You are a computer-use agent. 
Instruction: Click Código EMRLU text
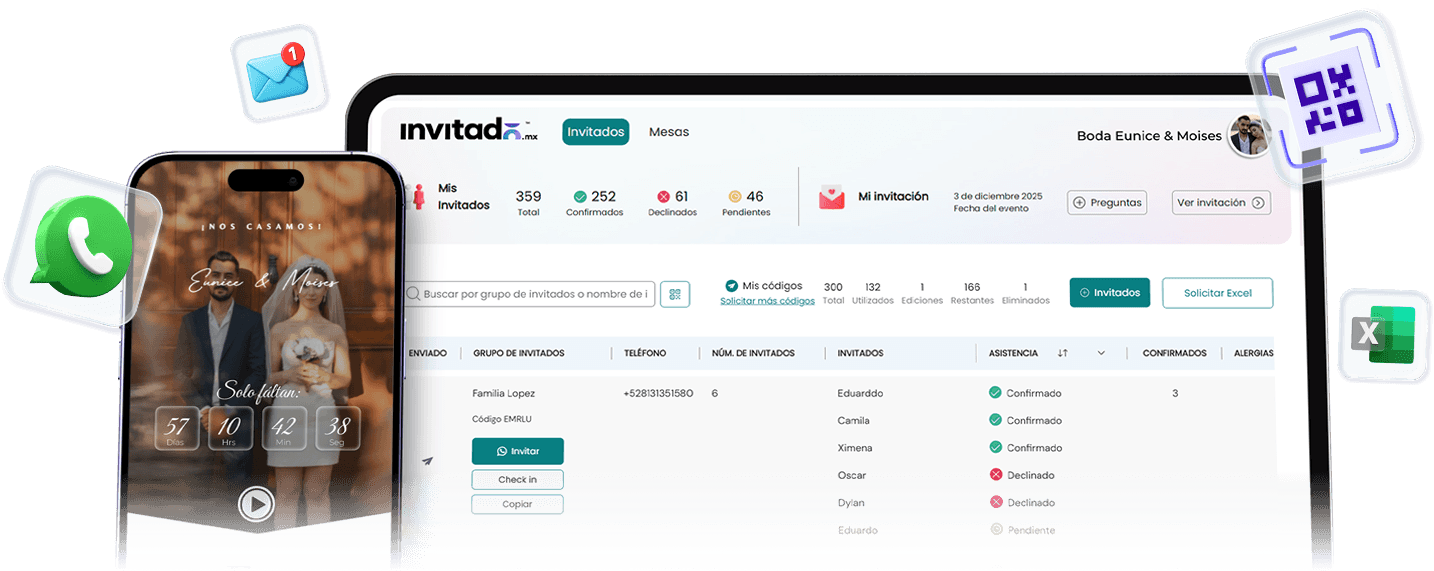(502, 419)
